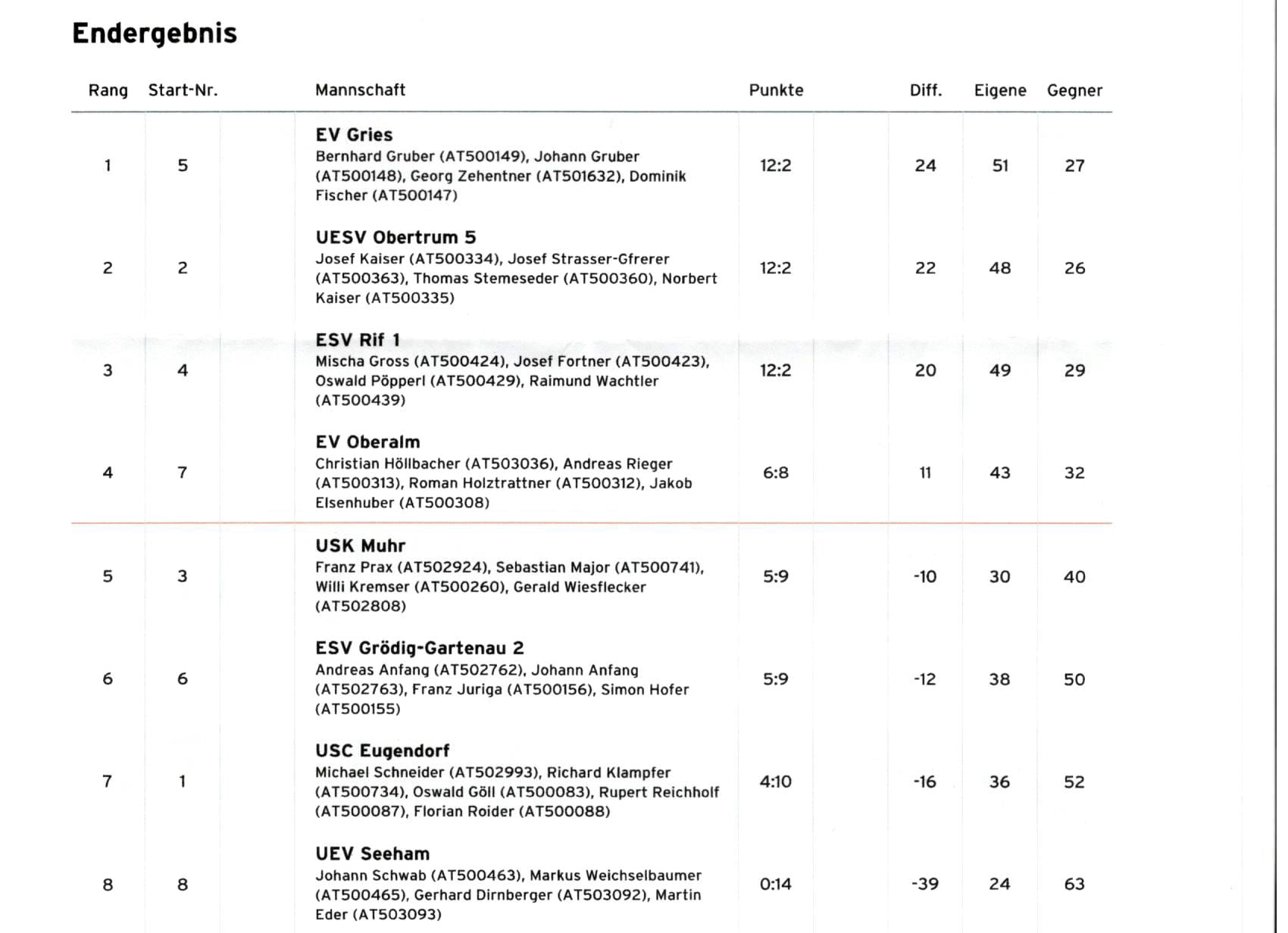Click the Rang column header
The height and width of the screenshot is (933, 1288).
point(108,90)
